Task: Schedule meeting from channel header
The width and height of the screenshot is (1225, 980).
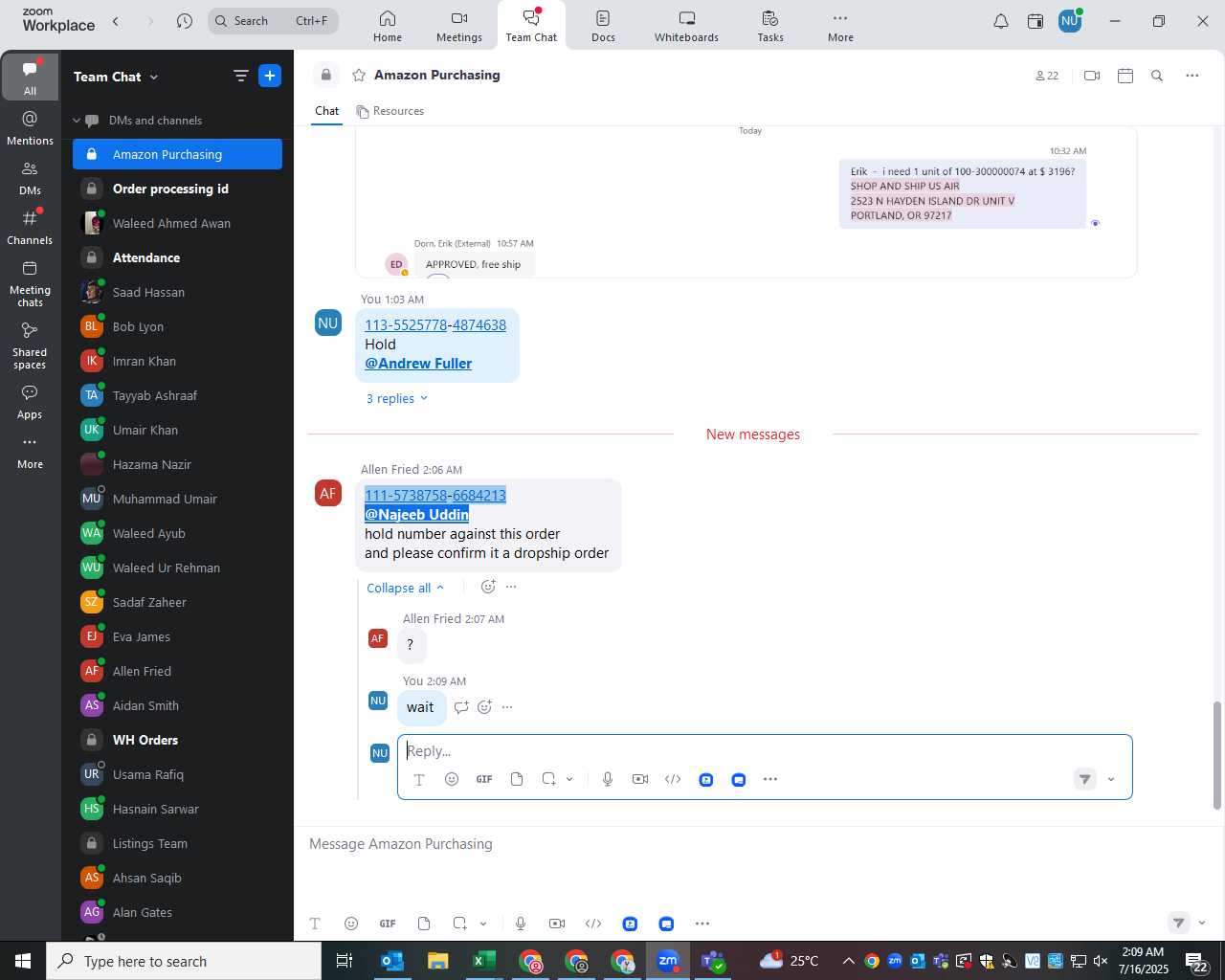Action: tap(1125, 76)
